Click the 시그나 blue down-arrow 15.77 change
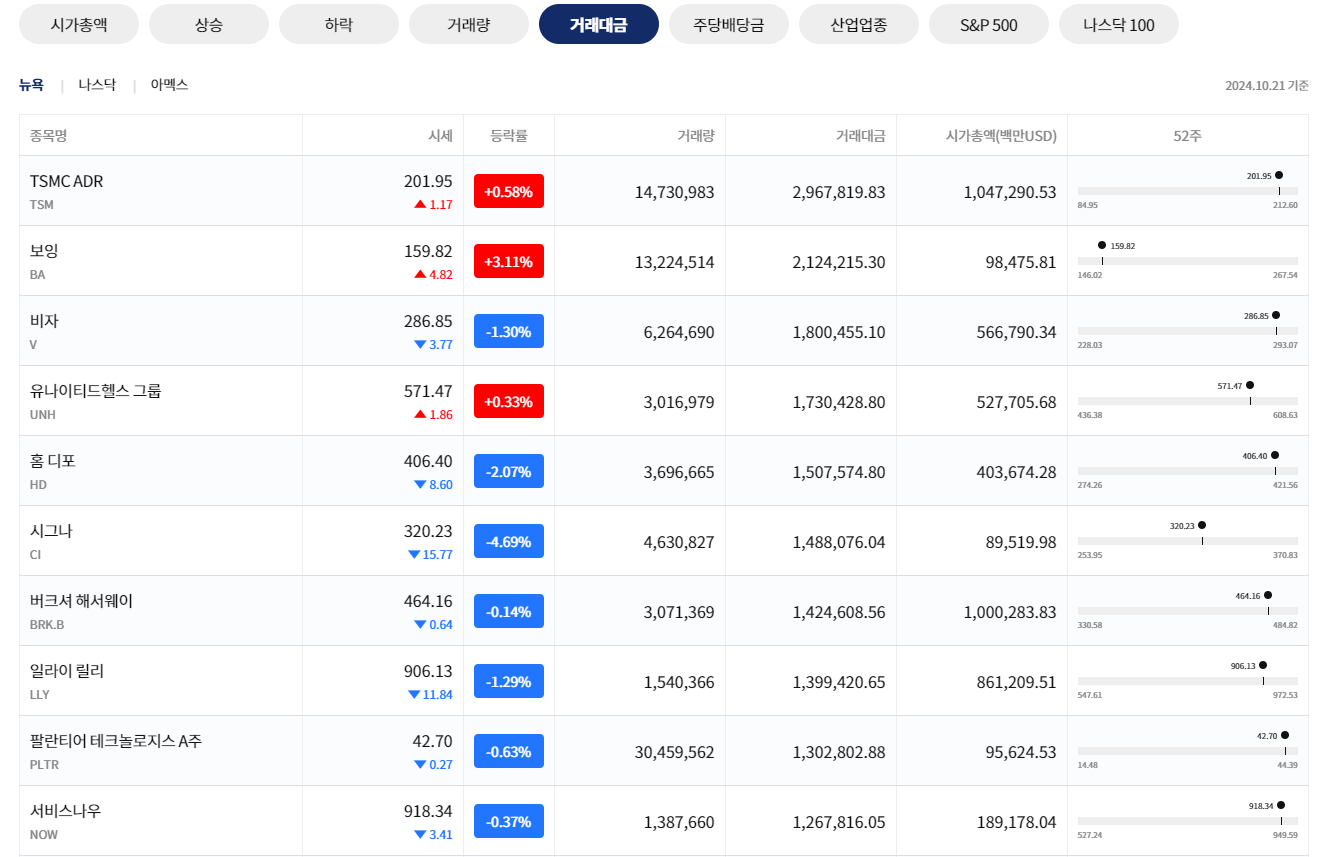 (430, 554)
